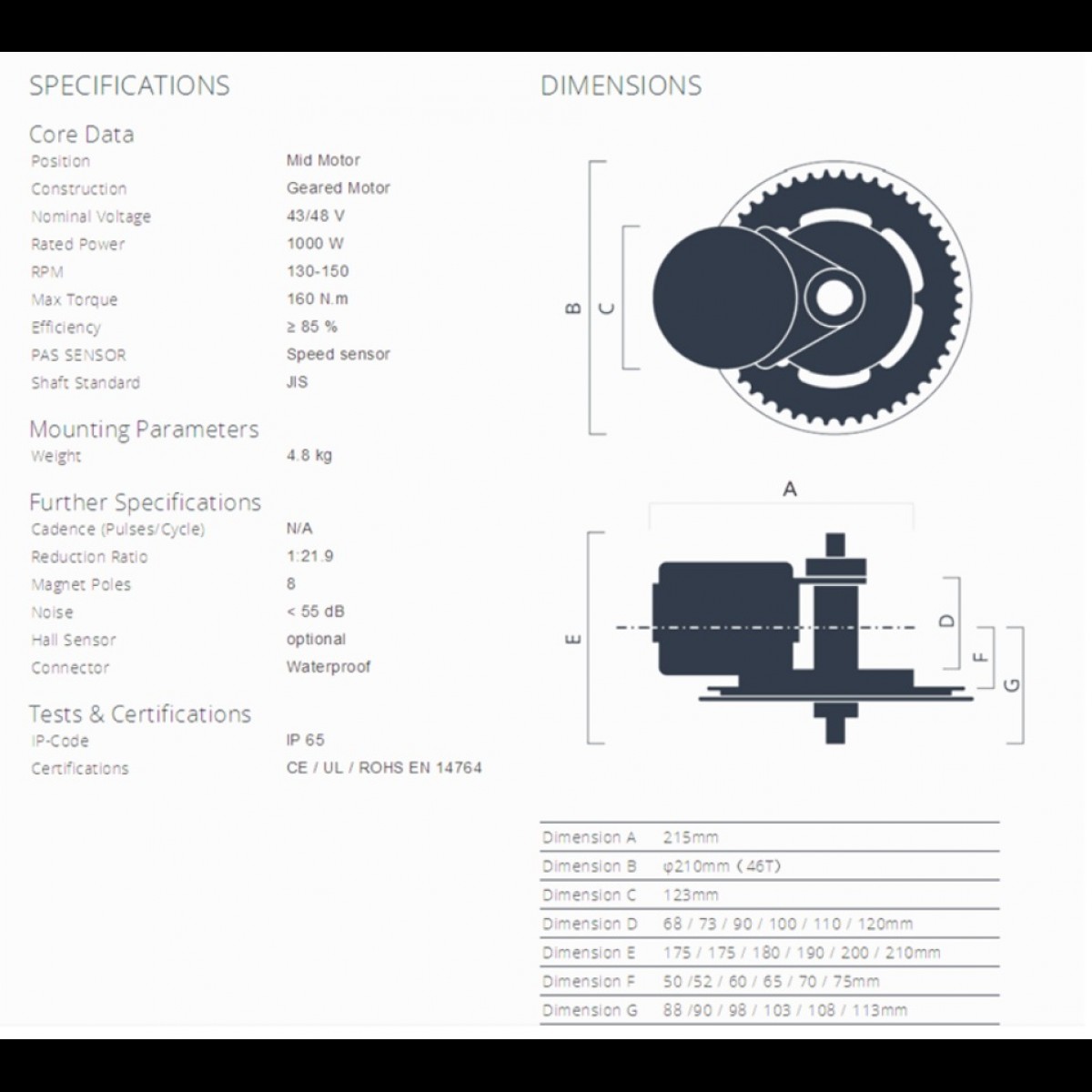Click the DIMENSIONS heading
Viewport: 1092px width, 1092px height.
coord(621,86)
